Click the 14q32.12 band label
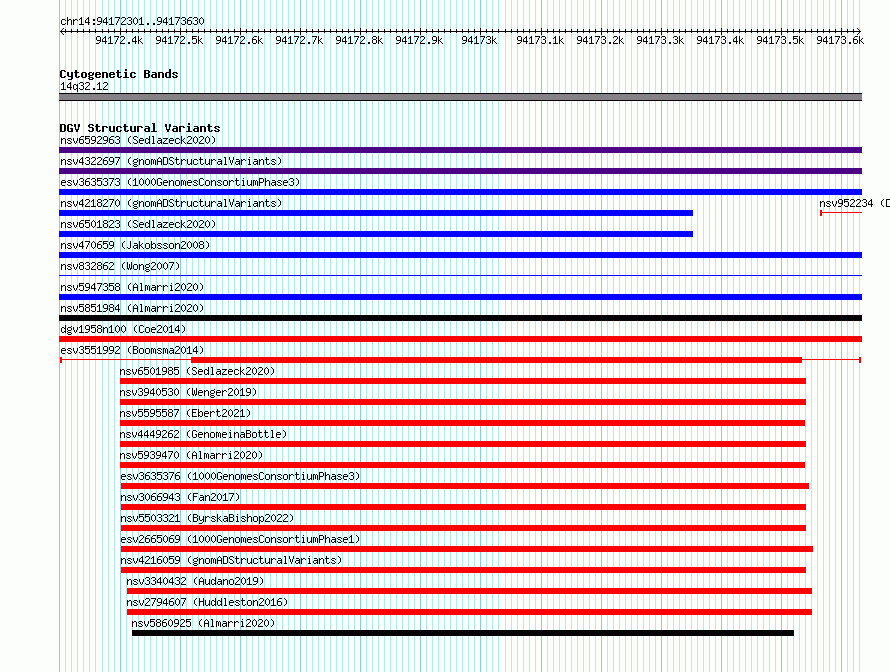This screenshot has width=890, height=672. click(84, 86)
